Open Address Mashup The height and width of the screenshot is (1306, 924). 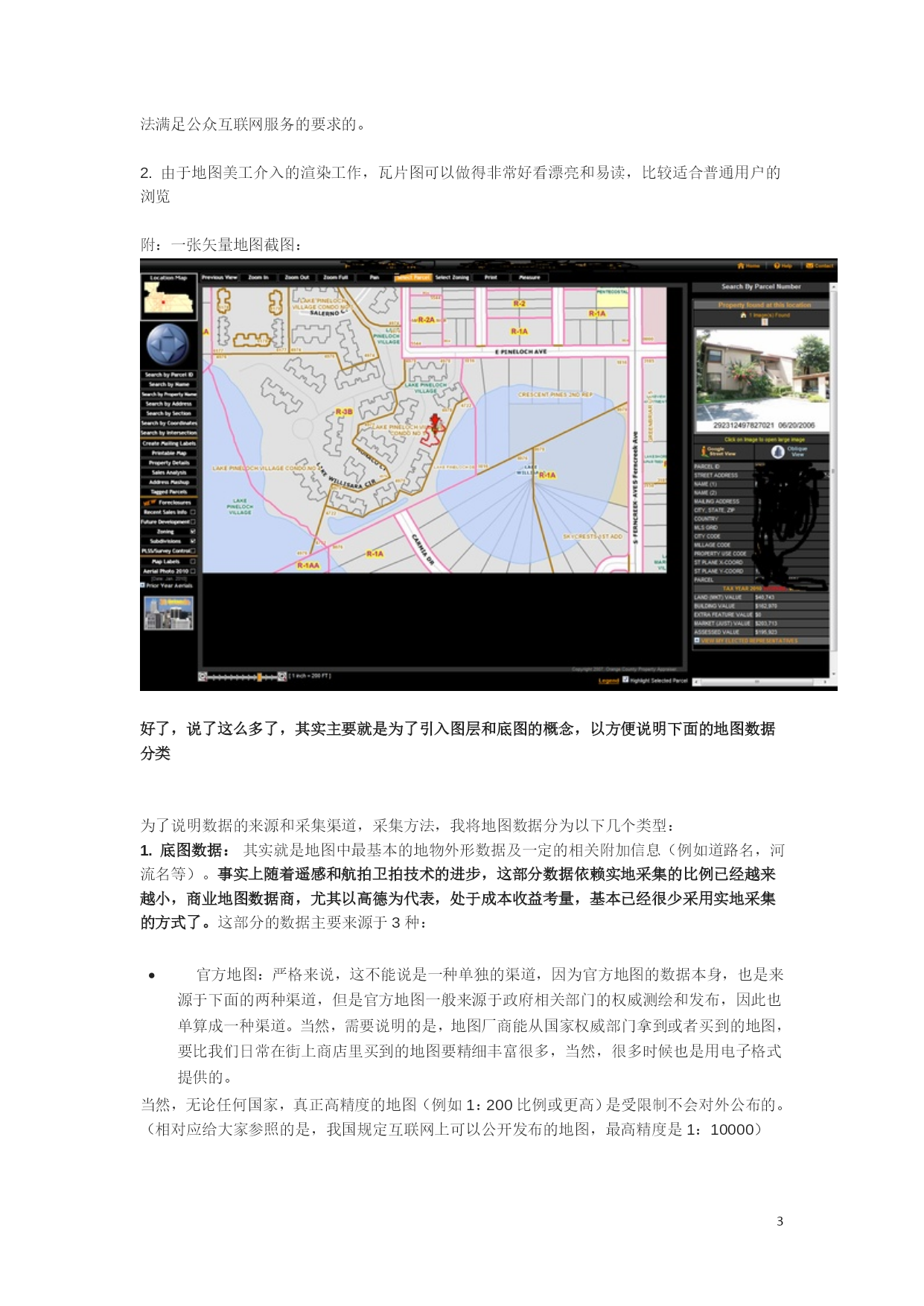[x=169, y=482]
